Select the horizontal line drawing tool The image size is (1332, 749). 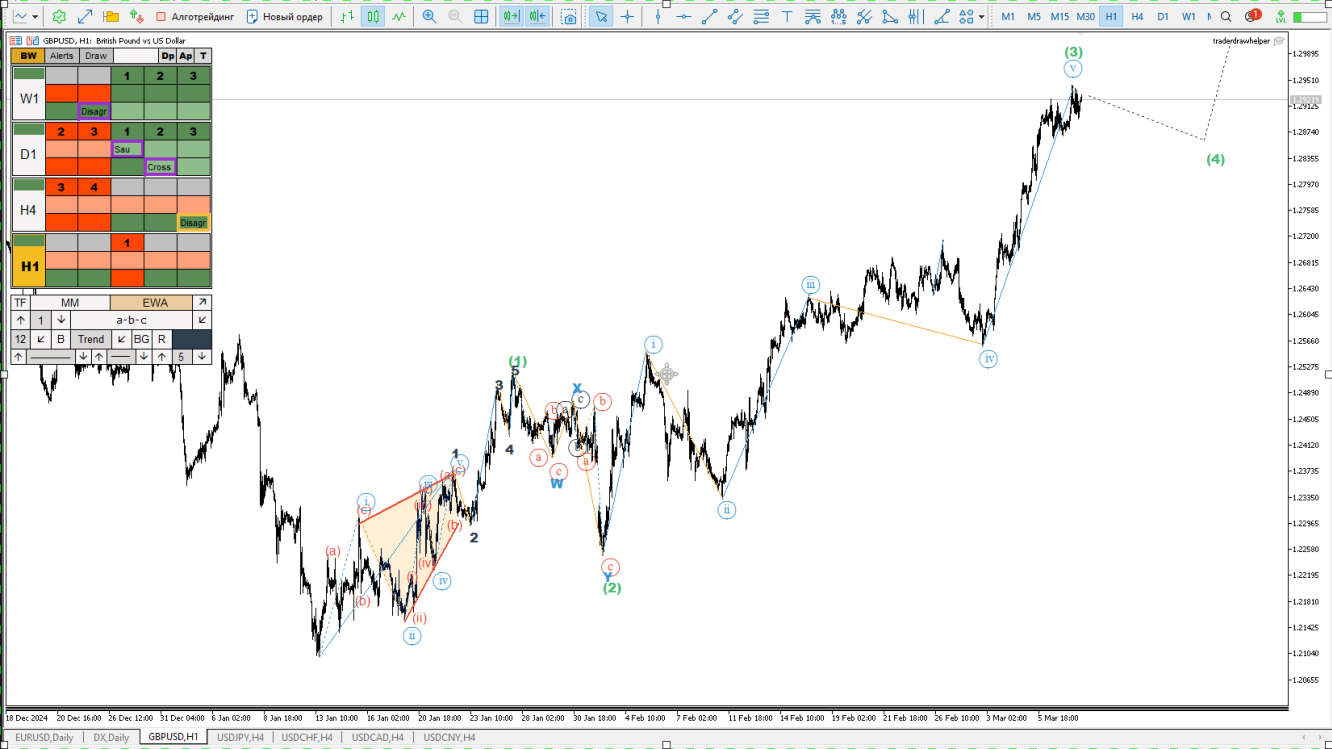click(684, 17)
